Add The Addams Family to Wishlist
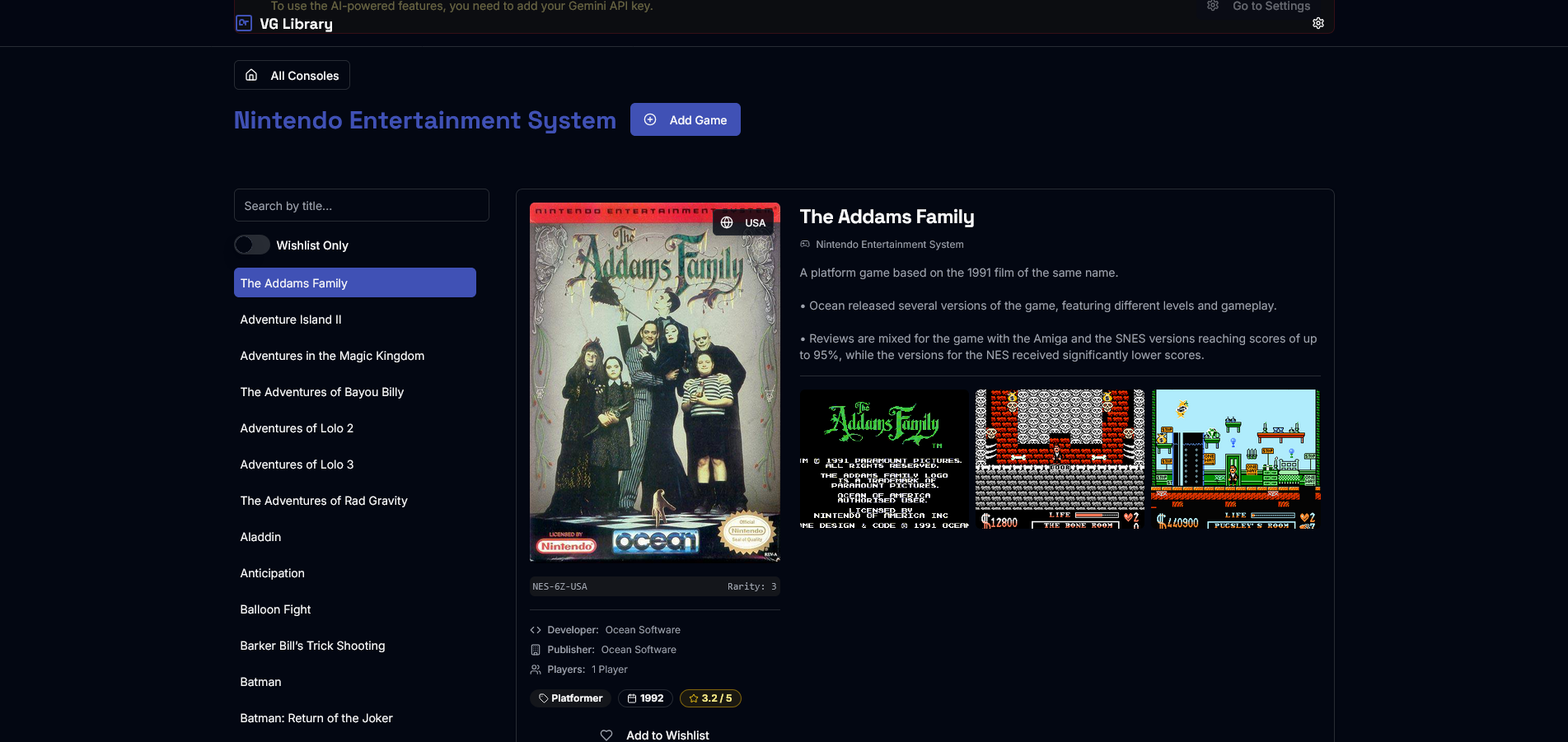Viewport: 1568px width, 742px height. tap(654, 735)
